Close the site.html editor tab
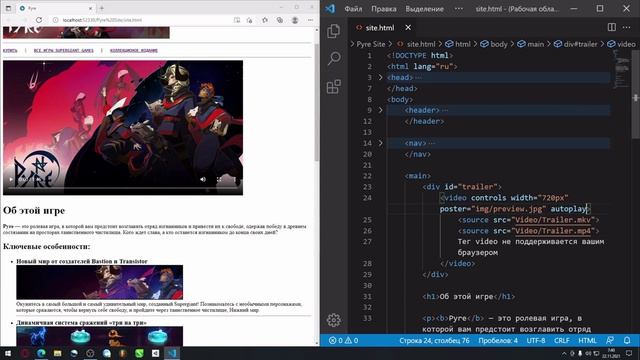The height and width of the screenshot is (360, 640). [408, 27]
